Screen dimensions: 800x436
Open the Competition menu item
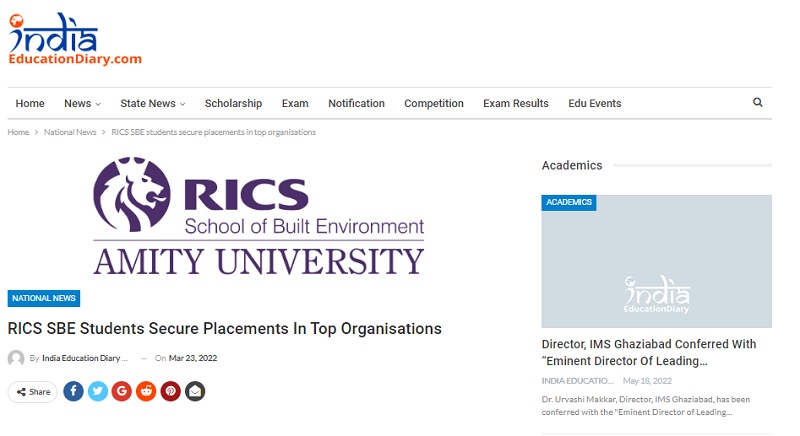click(434, 104)
